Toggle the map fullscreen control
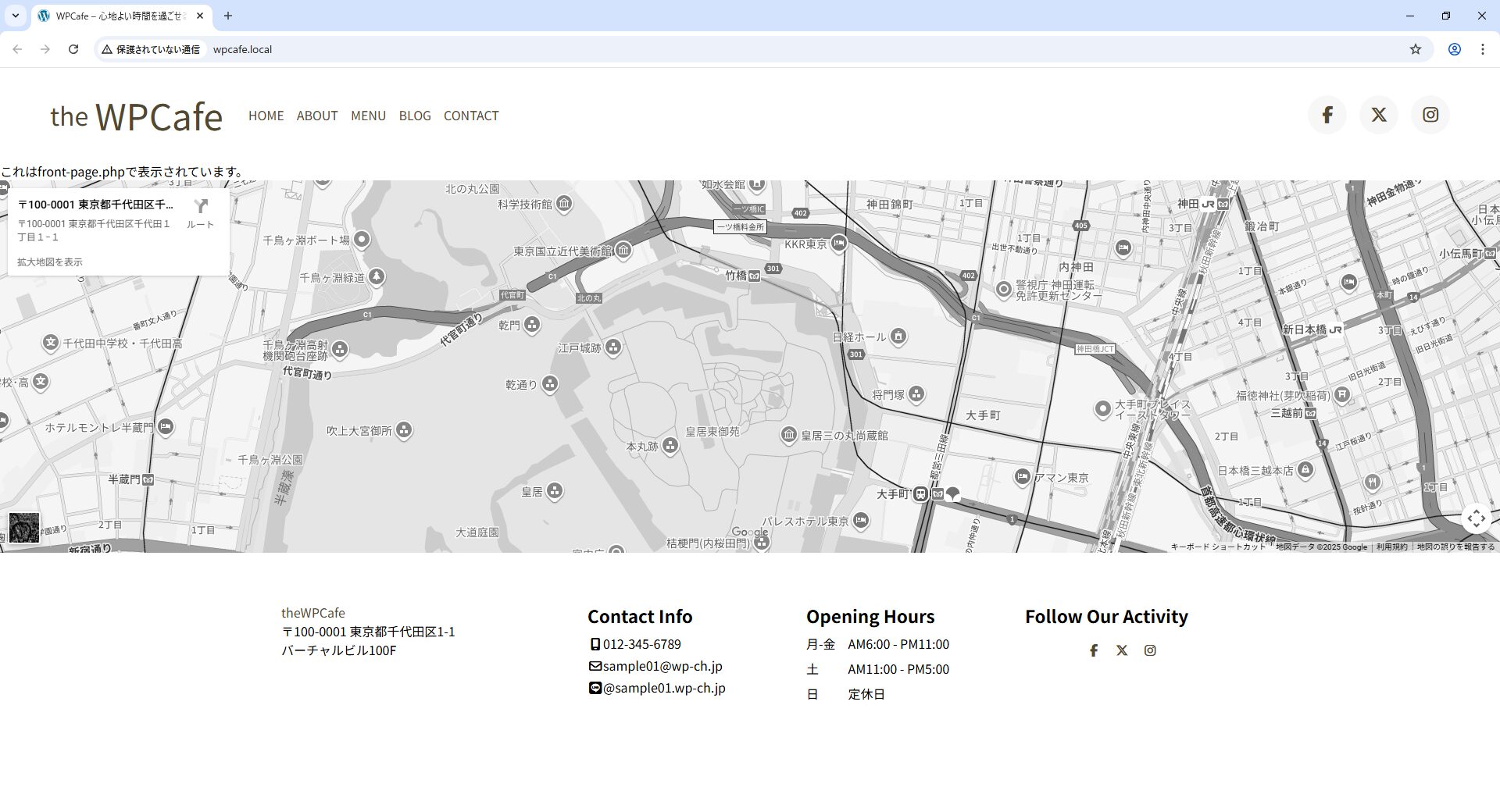This screenshot has height=812, width=1500. pyautogui.click(x=1476, y=518)
